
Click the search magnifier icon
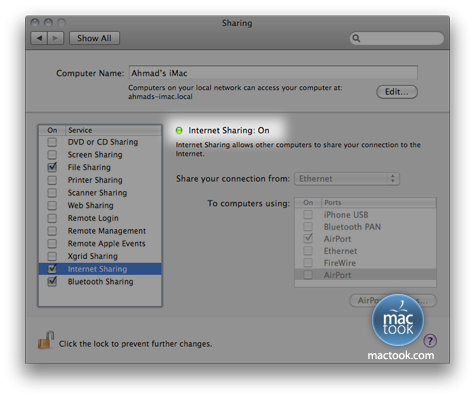(356, 38)
